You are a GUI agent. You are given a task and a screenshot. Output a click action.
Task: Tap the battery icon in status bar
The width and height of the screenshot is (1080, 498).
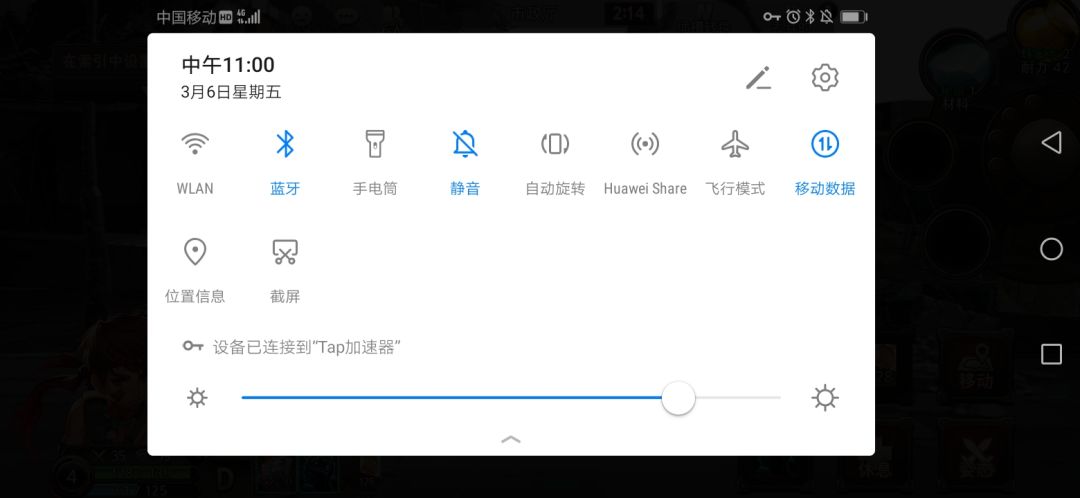[x=853, y=17]
